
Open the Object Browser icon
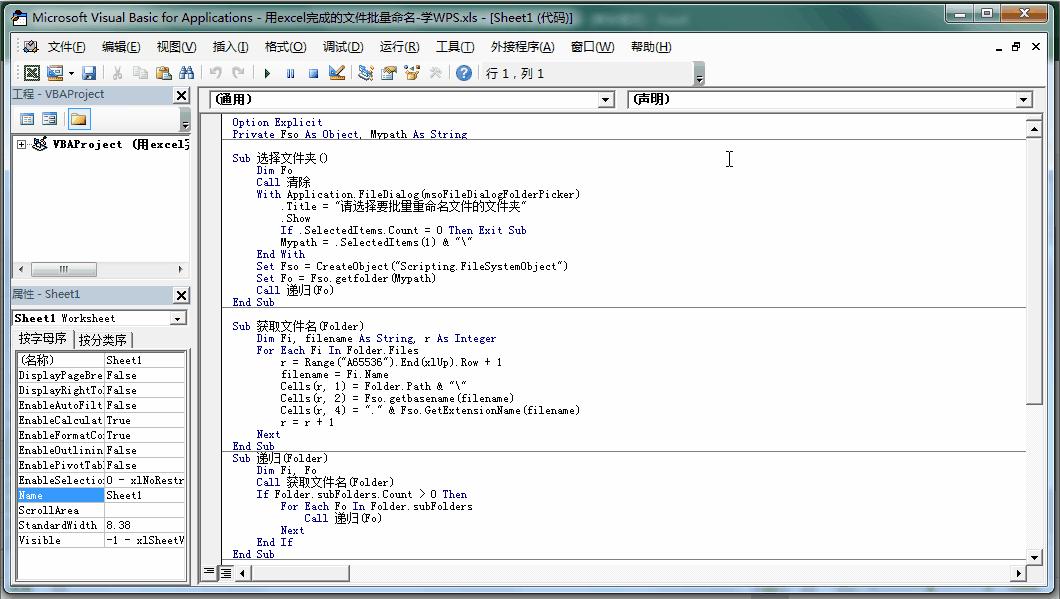pyautogui.click(x=412, y=73)
